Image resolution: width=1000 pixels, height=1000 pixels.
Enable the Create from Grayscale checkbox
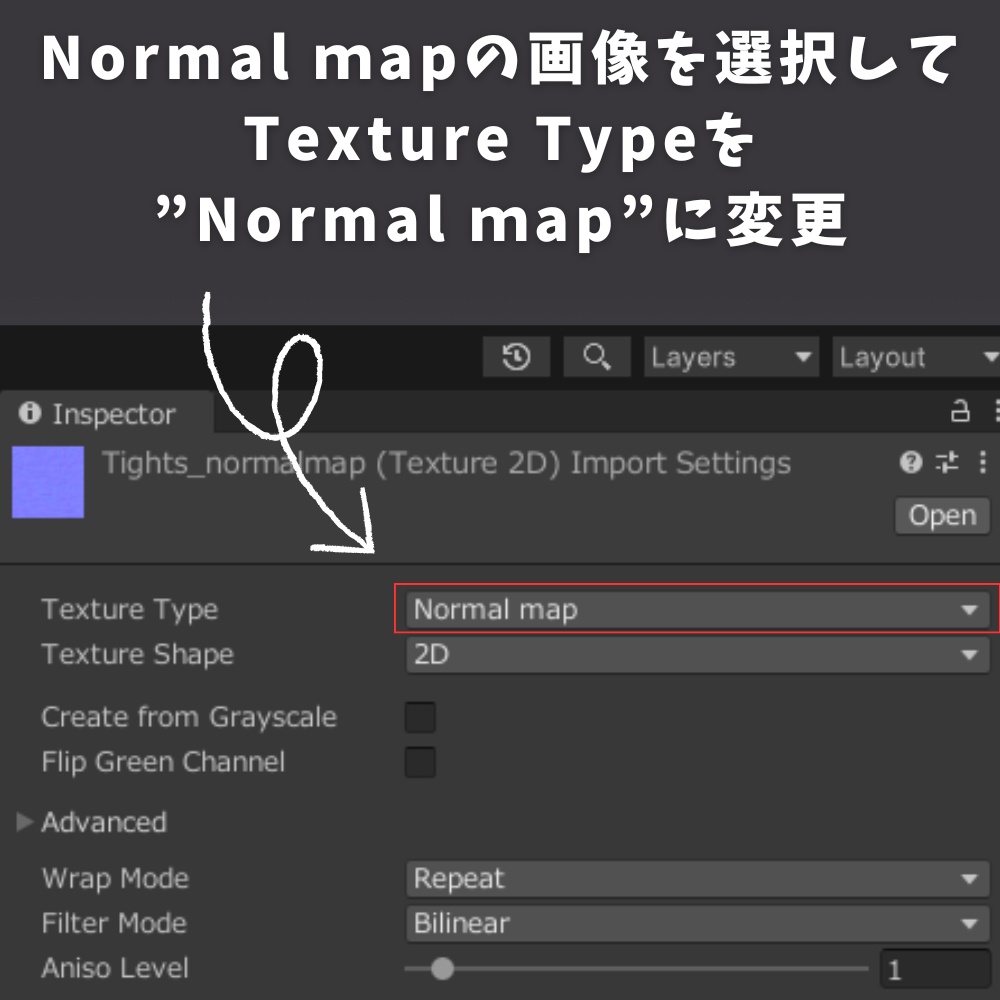pos(420,716)
